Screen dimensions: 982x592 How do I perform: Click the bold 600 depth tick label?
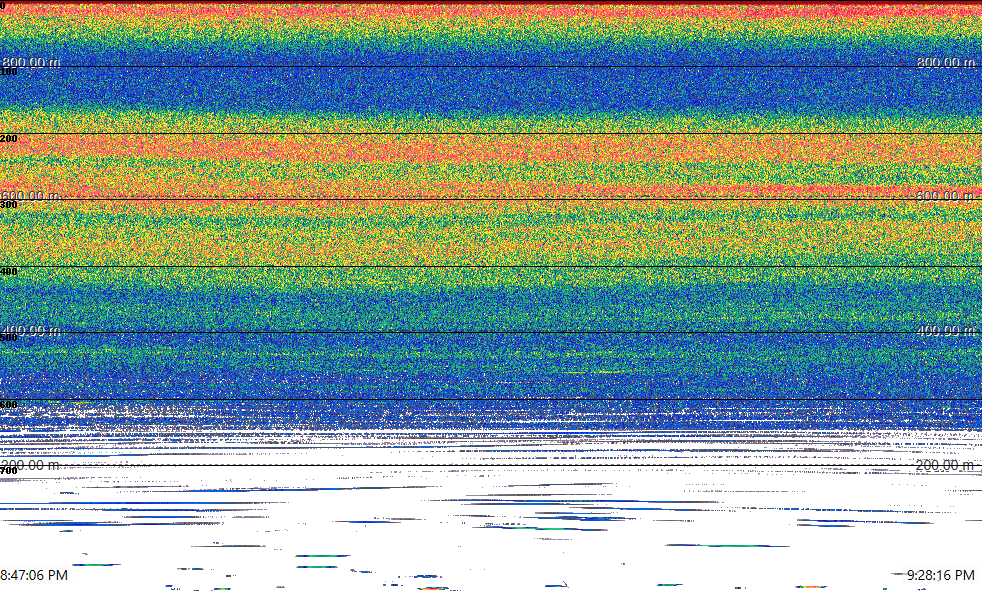(x=9, y=405)
